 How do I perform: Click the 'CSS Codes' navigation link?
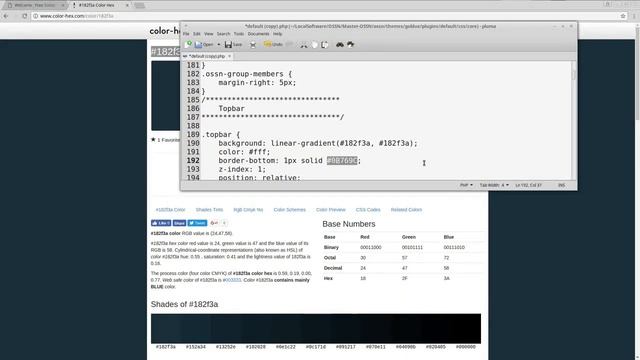368,210
